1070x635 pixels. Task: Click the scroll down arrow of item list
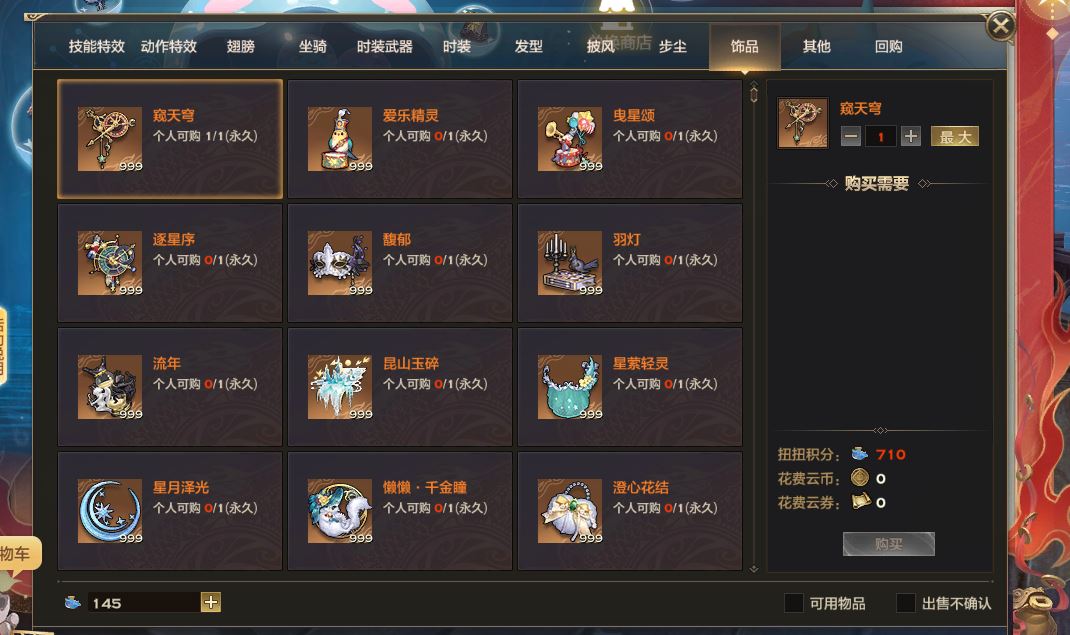(753, 568)
